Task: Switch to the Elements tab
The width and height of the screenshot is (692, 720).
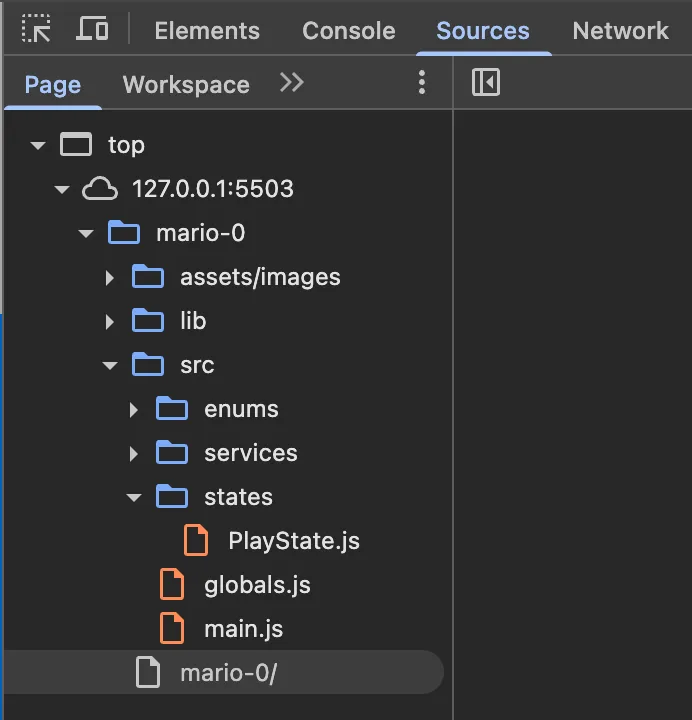Action: [207, 31]
